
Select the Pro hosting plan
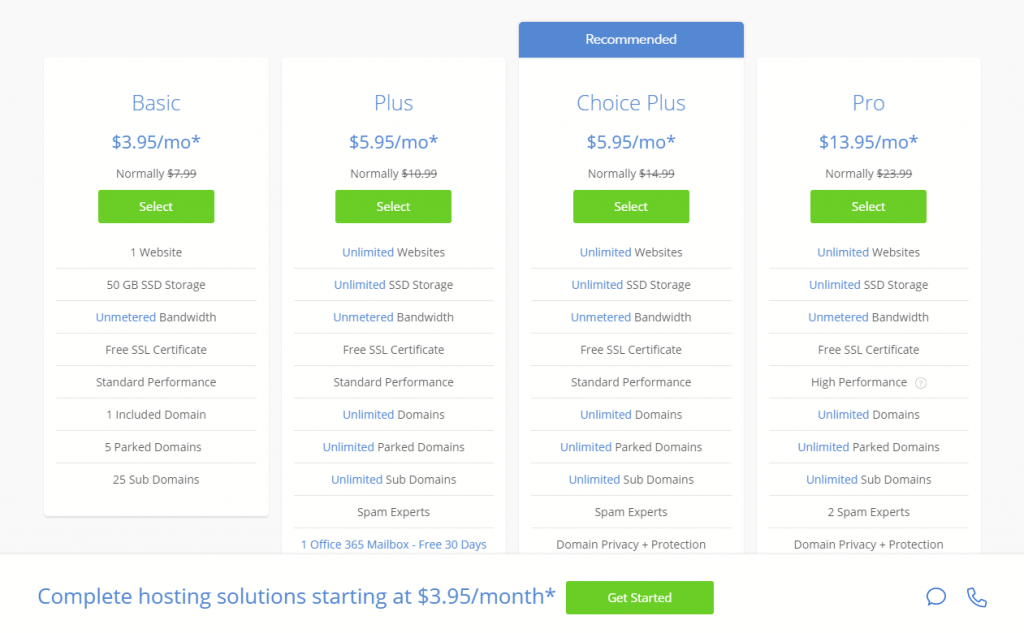point(868,207)
